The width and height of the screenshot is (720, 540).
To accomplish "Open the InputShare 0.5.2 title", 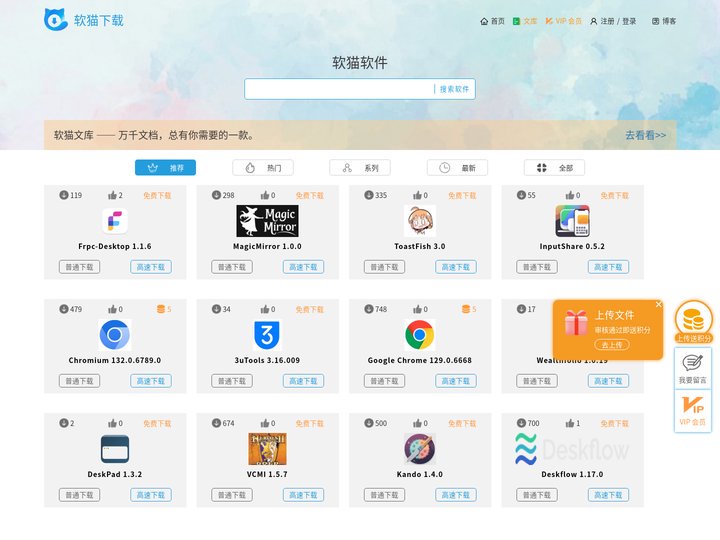I will click(x=572, y=247).
